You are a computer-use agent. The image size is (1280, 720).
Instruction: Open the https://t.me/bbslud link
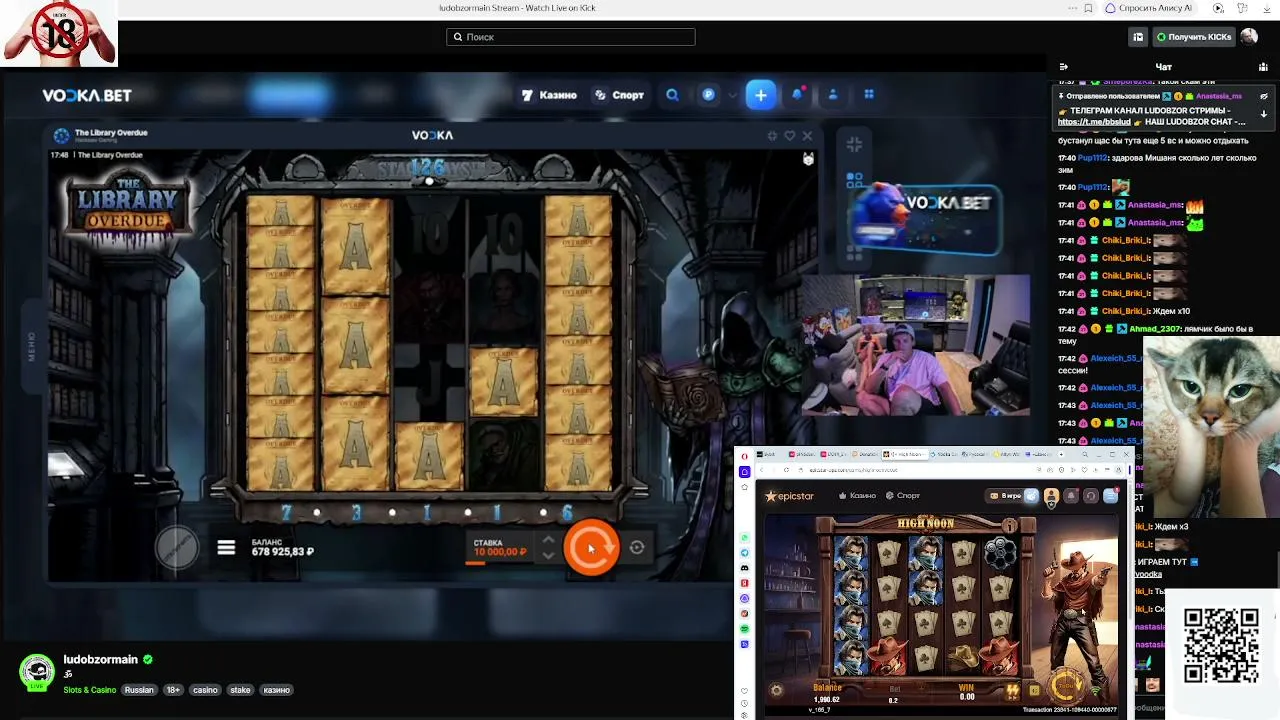(1094, 122)
